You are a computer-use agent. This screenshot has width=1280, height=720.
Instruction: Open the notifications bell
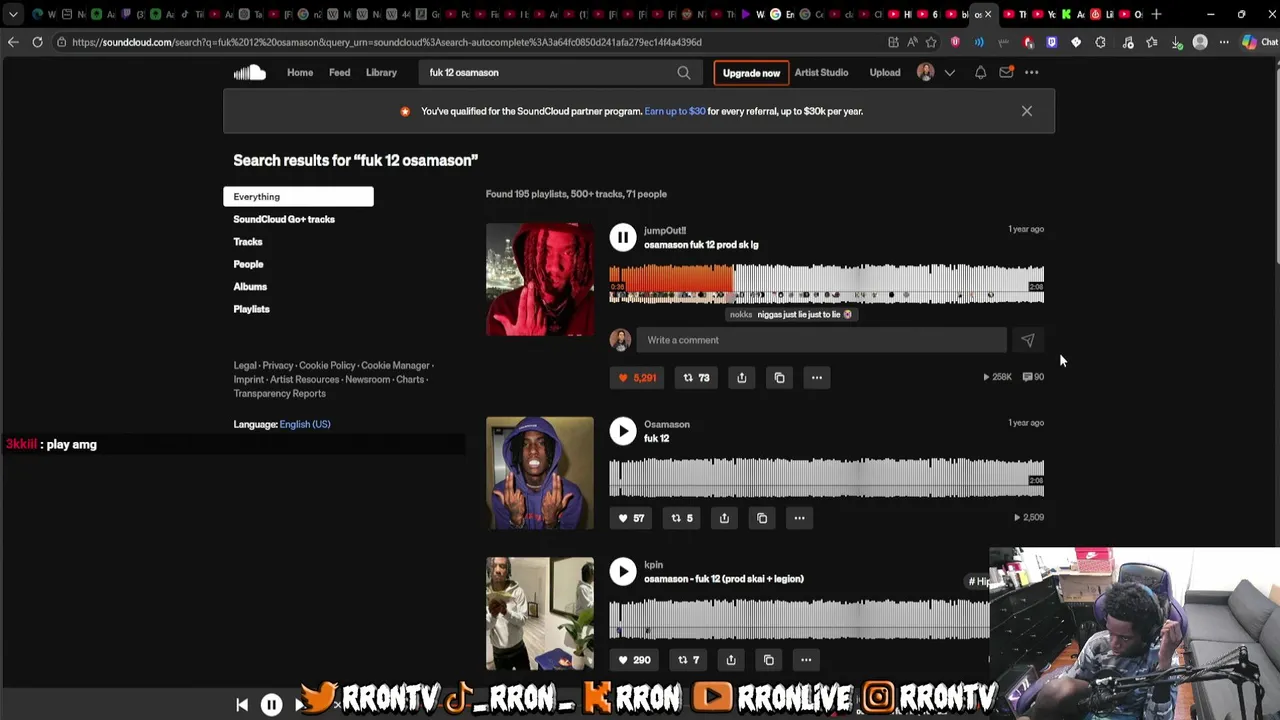(x=980, y=72)
